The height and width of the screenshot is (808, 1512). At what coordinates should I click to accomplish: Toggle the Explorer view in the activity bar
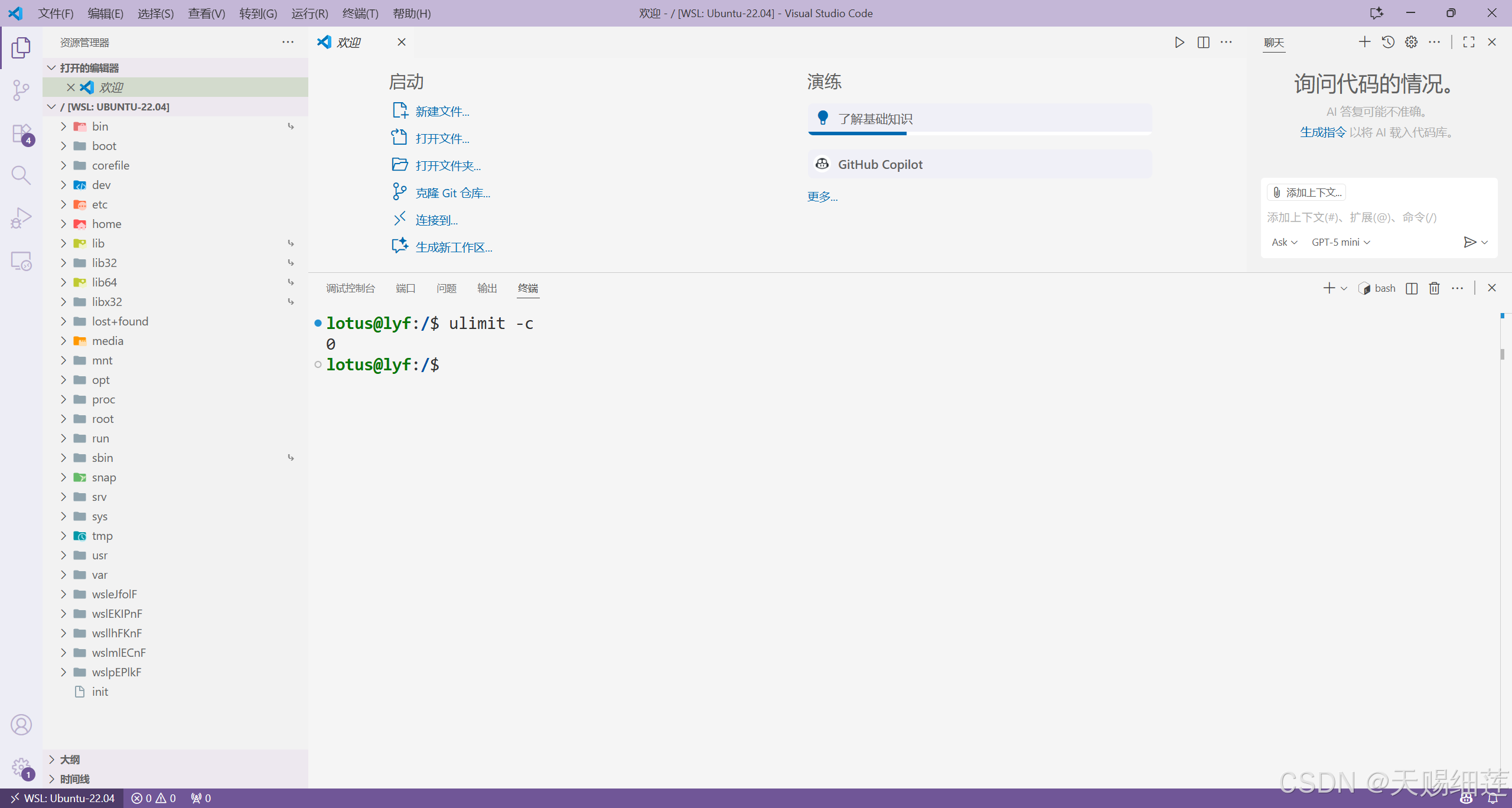pyautogui.click(x=21, y=48)
